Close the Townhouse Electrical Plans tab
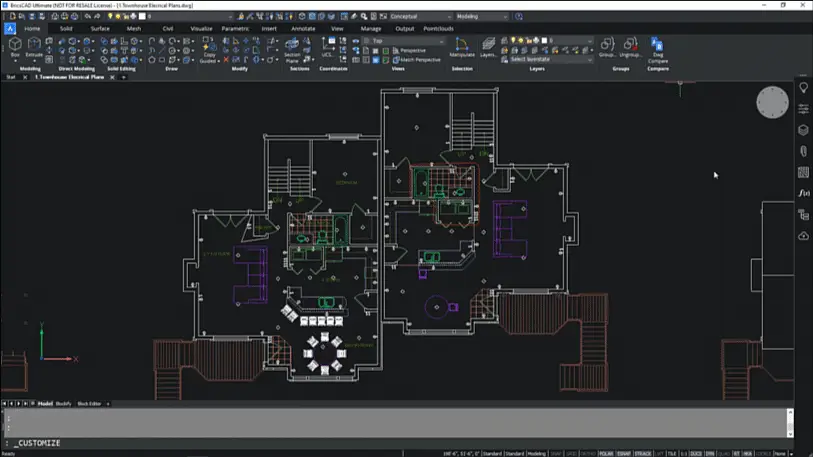The width and height of the screenshot is (813, 457). pyautogui.click(x=112, y=77)
